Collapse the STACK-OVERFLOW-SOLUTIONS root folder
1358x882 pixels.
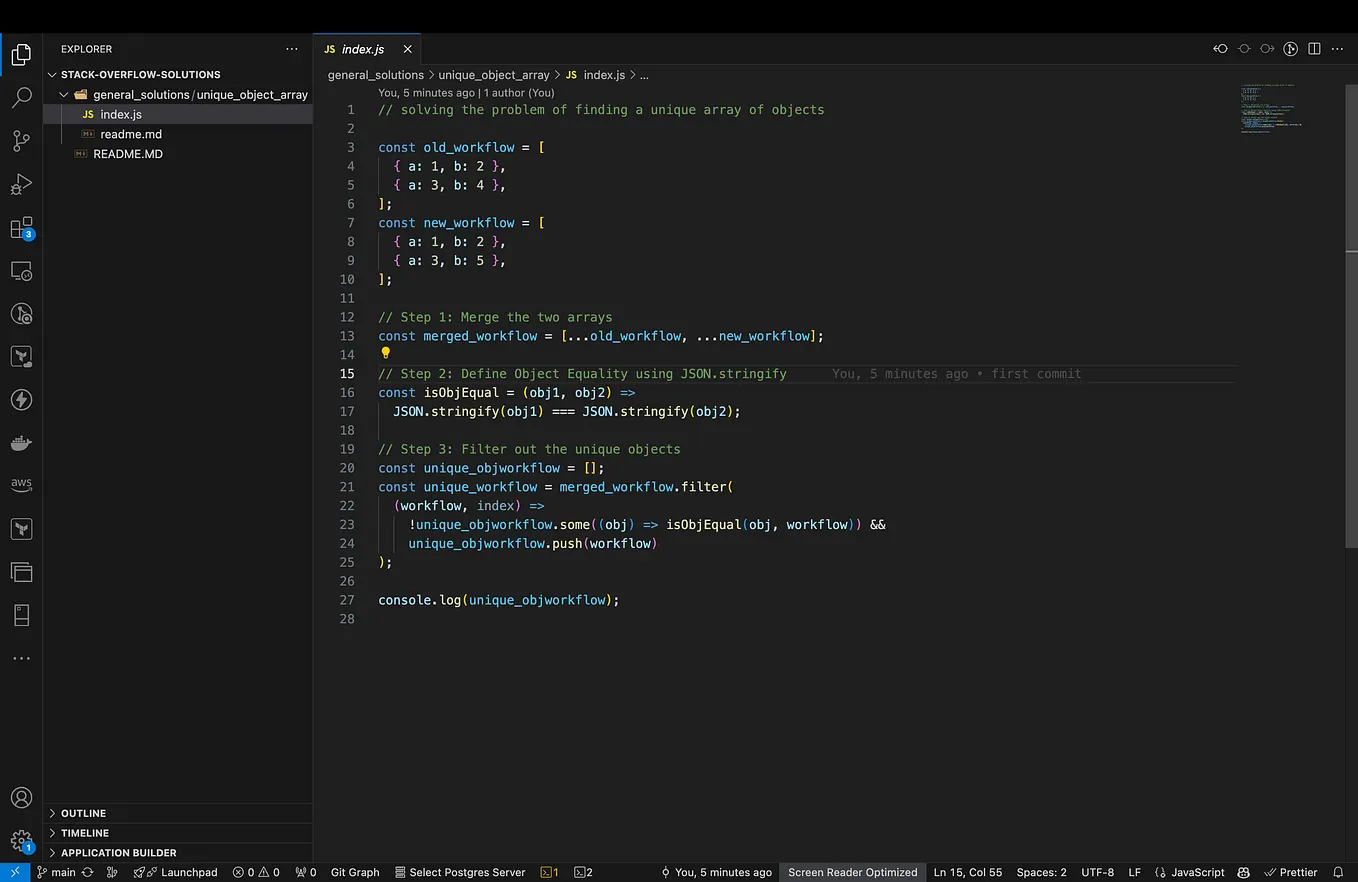pos(140,75)
